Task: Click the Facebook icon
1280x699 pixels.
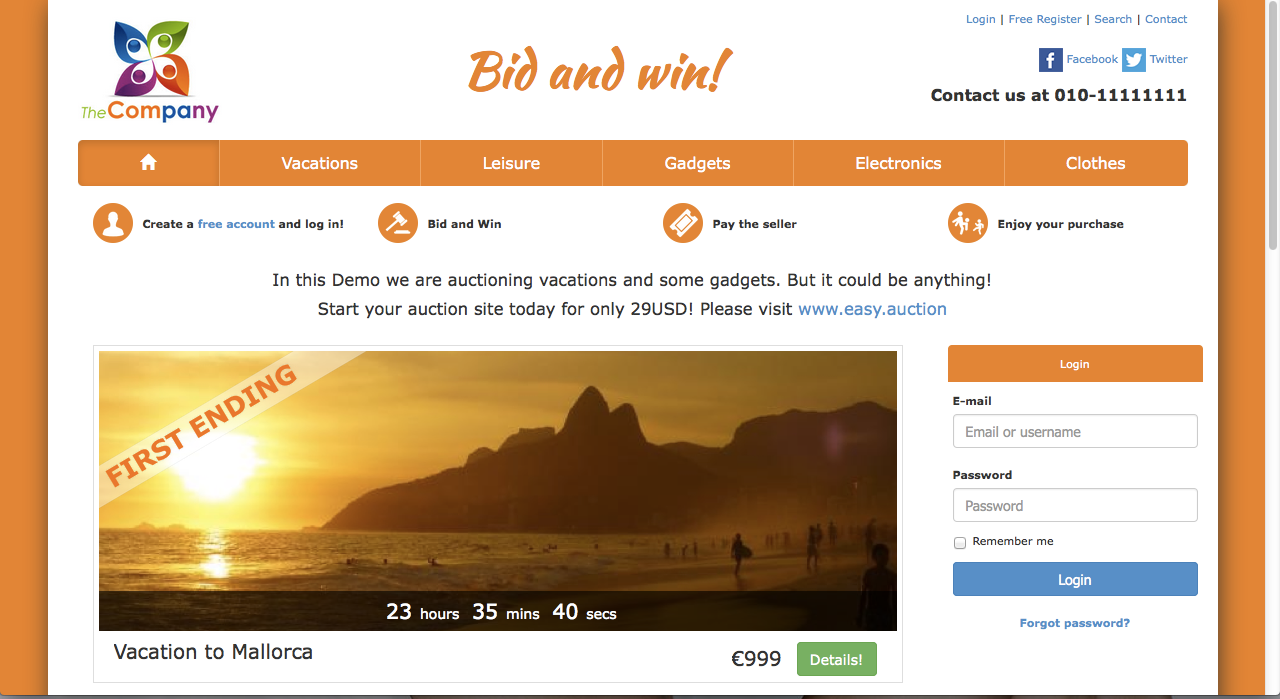Action: point(1050,60)
